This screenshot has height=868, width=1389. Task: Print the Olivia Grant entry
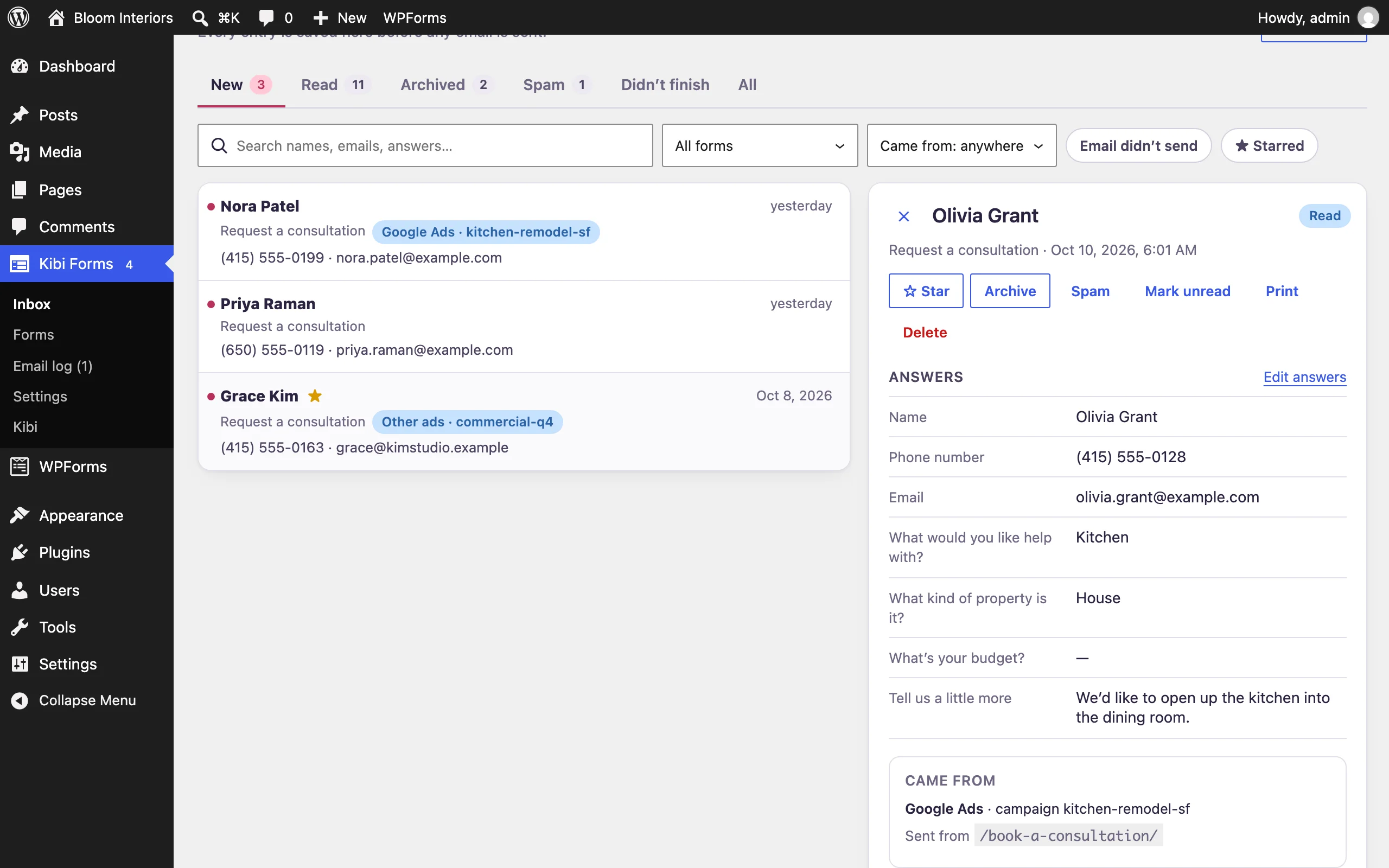coord(1281,291)
